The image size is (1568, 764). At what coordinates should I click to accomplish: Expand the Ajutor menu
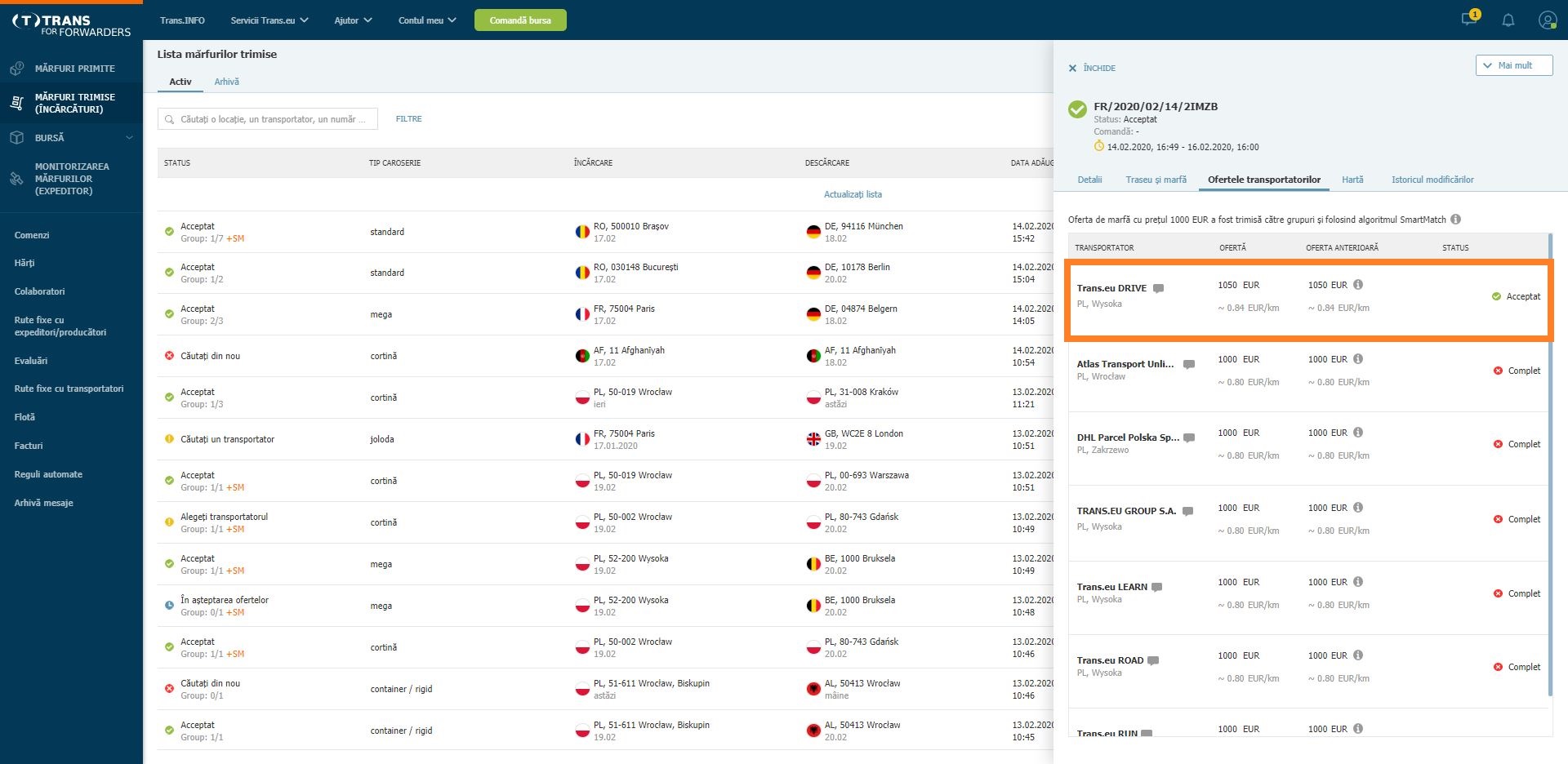pyautogui.click(x=353, y=20)
